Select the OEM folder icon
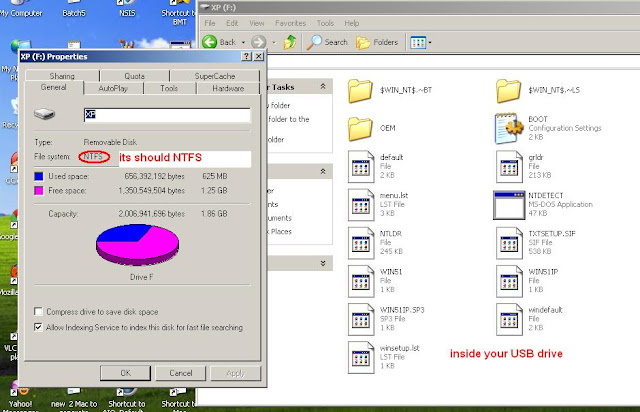Screen dimensions: 640x412 tap(360, 129)
